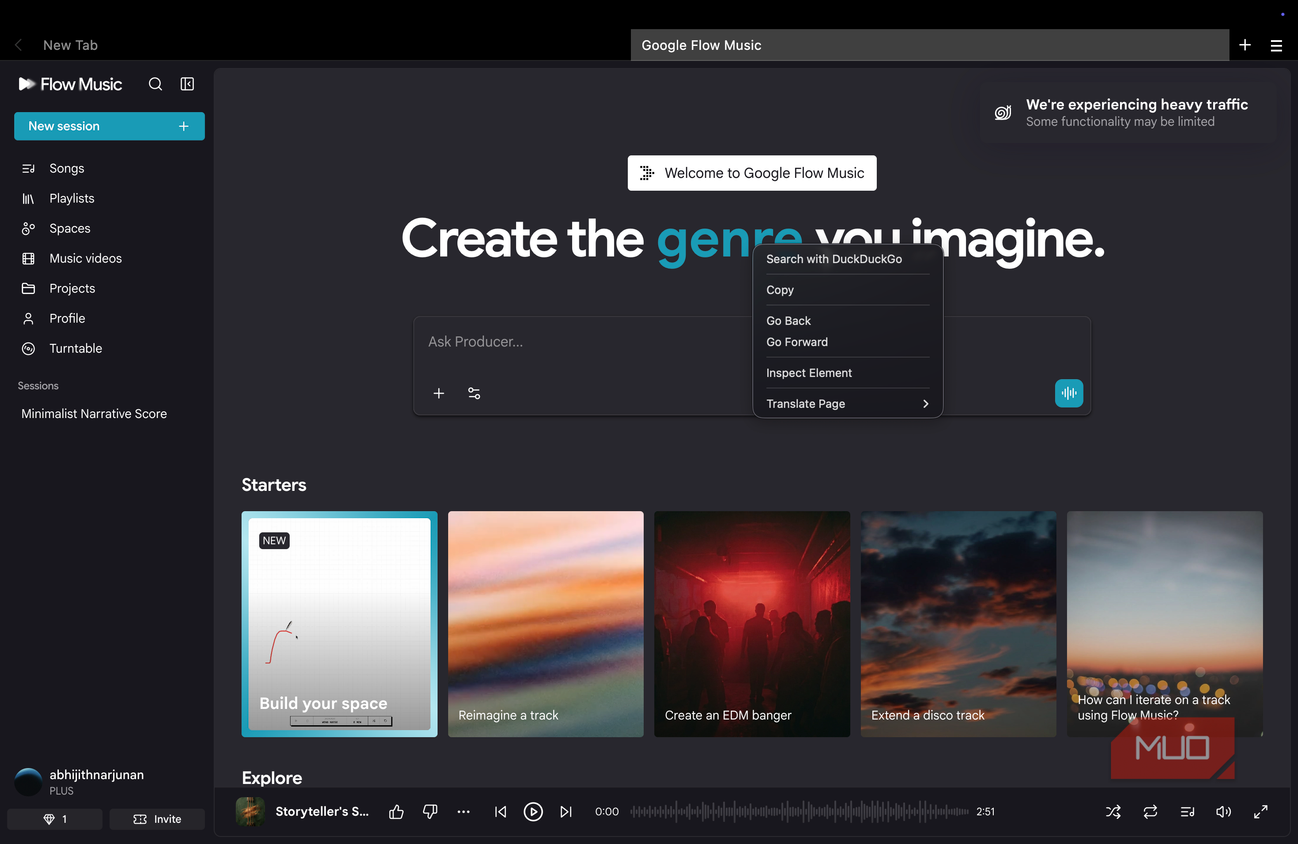Click the diamond credits button
The height and width of the screenshot is (844, 1298).
55,819
